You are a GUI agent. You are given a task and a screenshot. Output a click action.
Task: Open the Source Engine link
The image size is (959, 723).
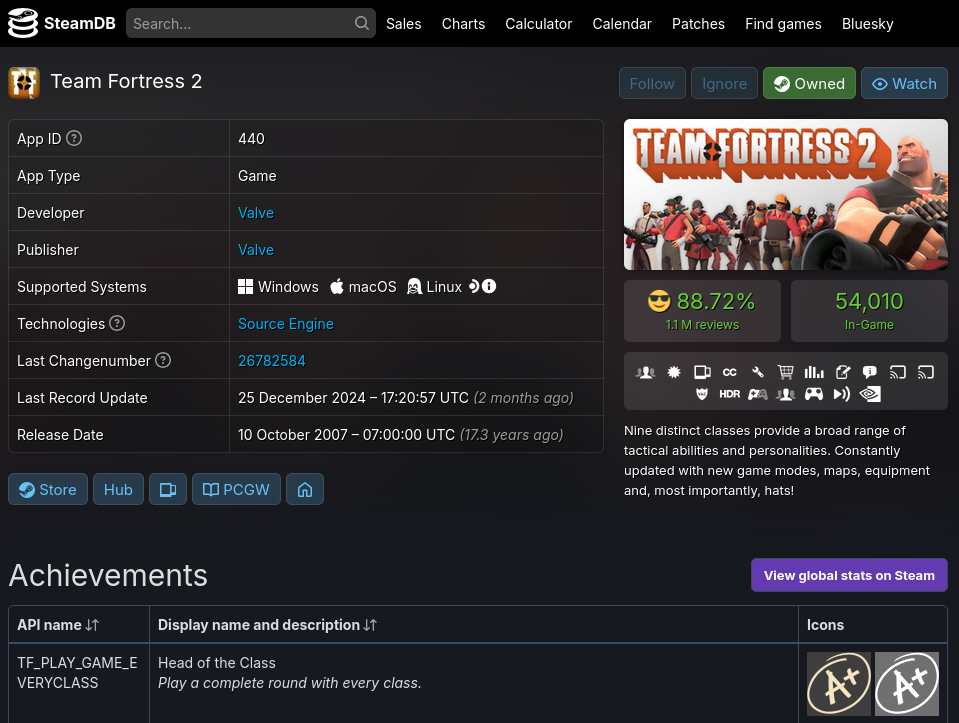click(x=286, y=324)
